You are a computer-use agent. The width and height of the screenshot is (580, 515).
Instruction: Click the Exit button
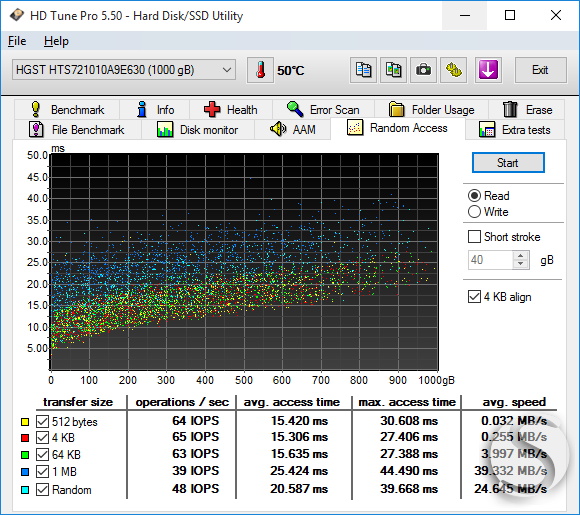(x=540, y=70)
